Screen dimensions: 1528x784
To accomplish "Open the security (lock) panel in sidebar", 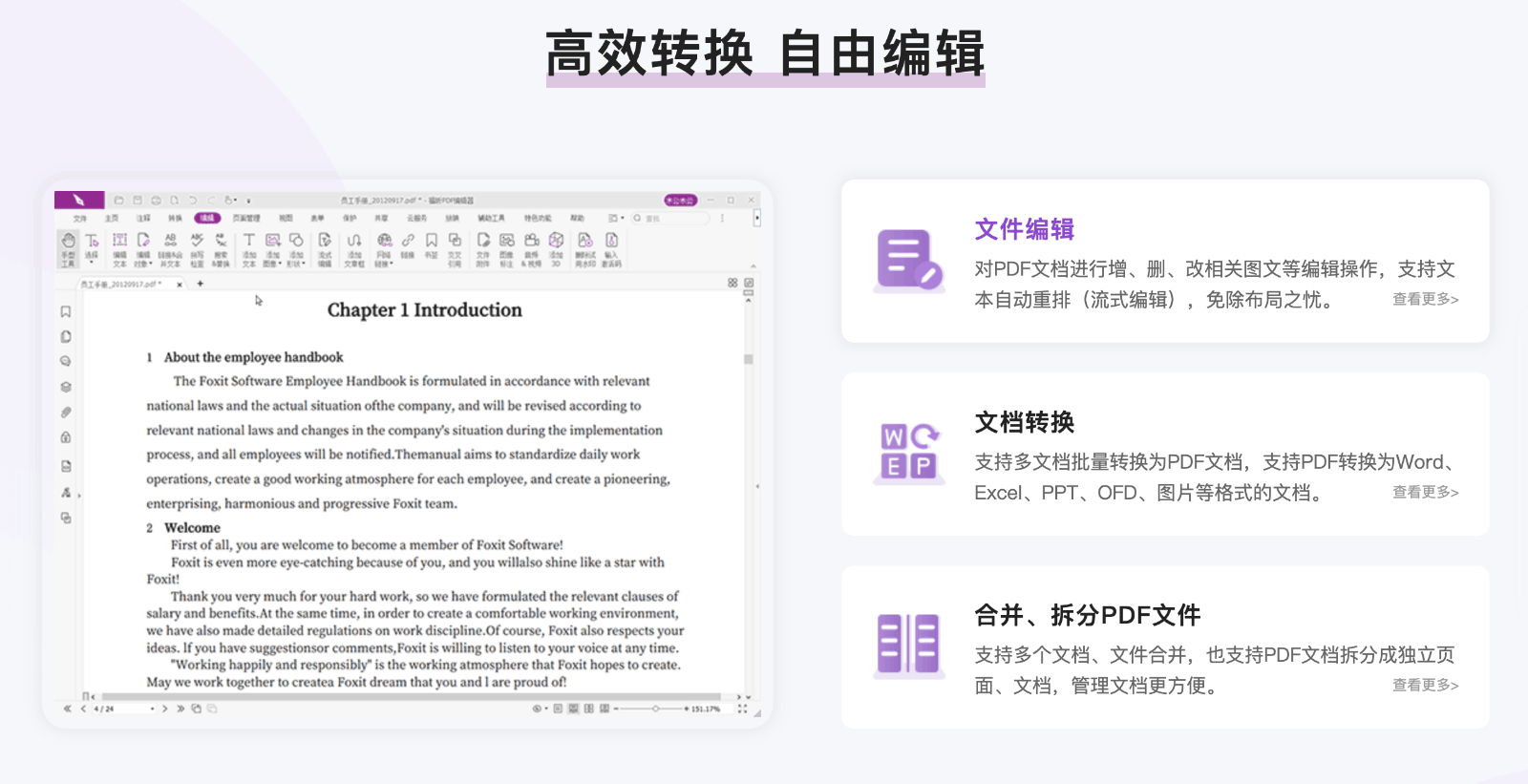I will (66, 437).
